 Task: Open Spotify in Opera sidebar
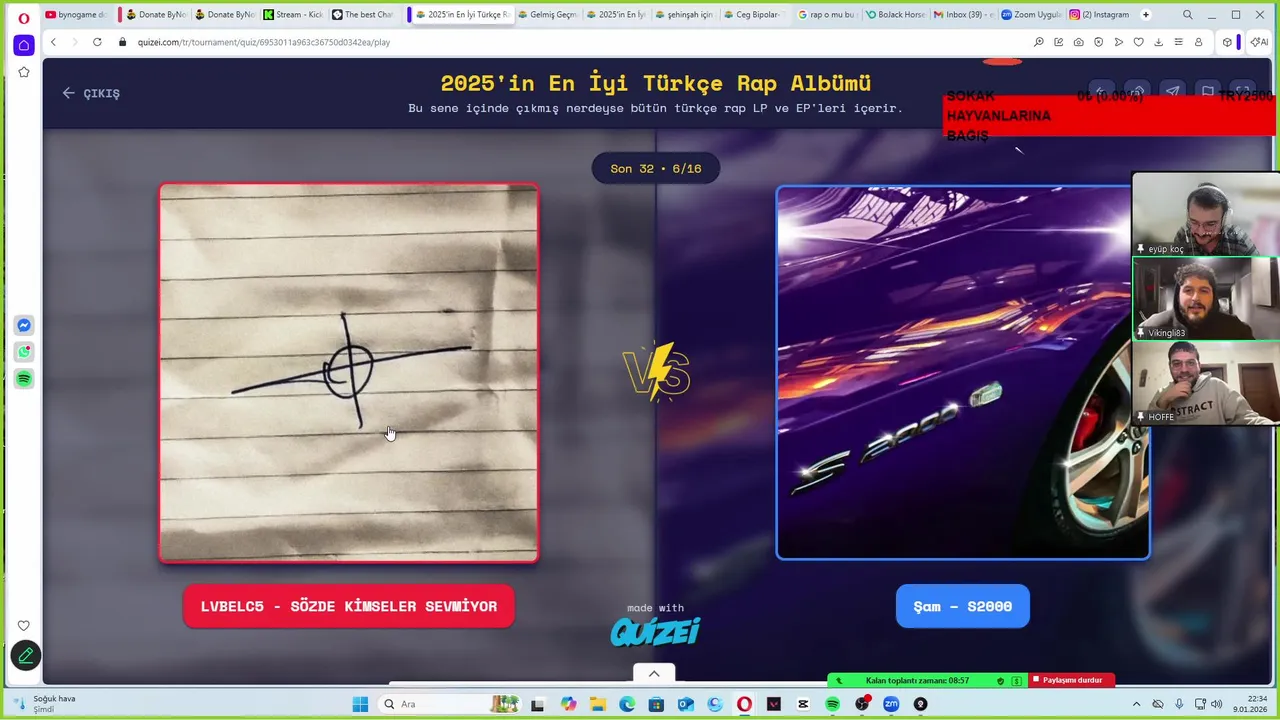pyautogui.click(x=24, y=379)
